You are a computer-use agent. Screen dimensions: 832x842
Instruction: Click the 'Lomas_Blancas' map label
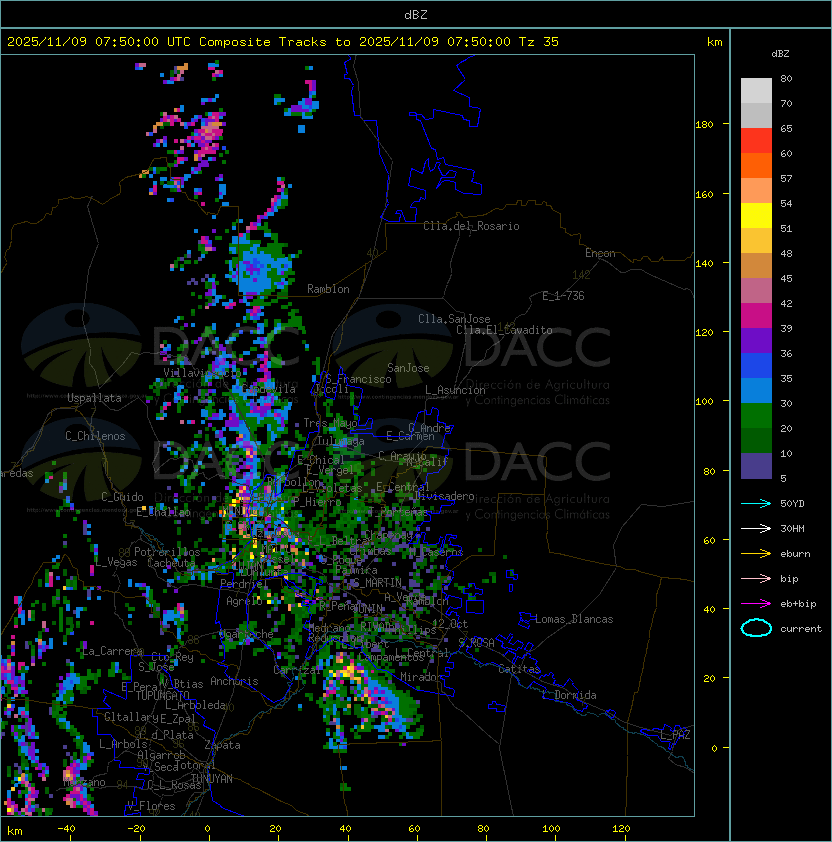(x=574, y=619)
